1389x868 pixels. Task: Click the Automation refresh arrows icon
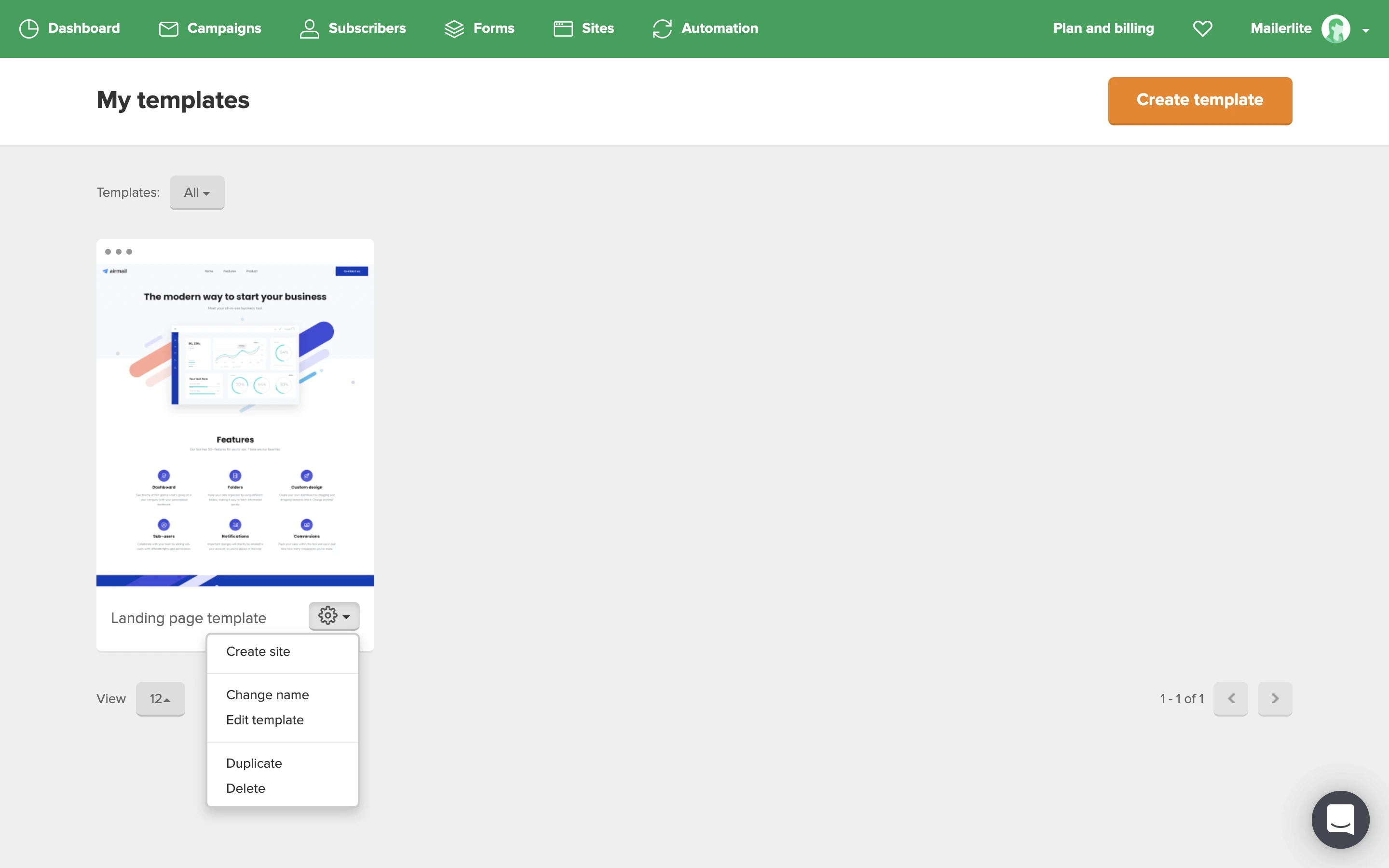[x=662, y=29]
